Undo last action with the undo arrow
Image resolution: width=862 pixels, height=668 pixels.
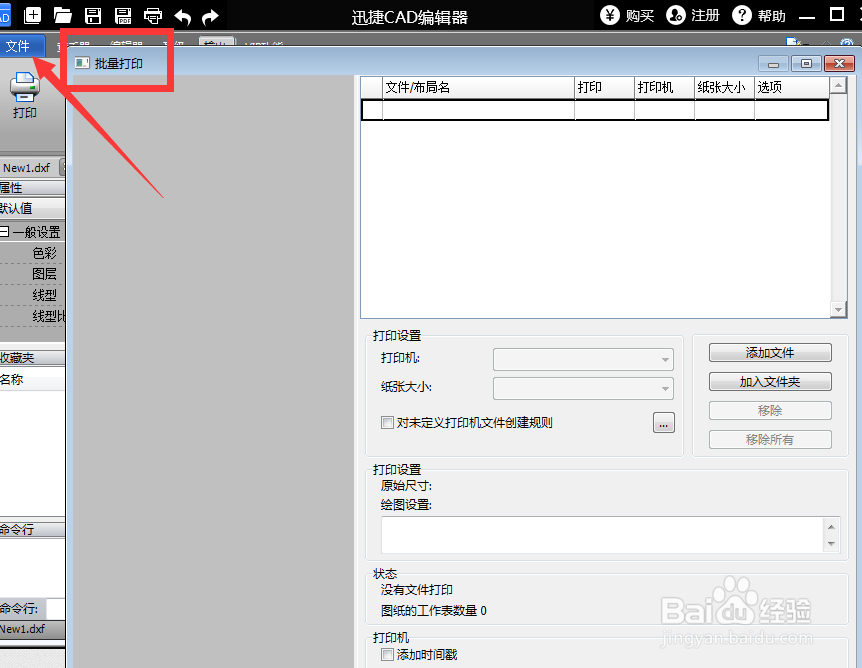tap(183, 17)
